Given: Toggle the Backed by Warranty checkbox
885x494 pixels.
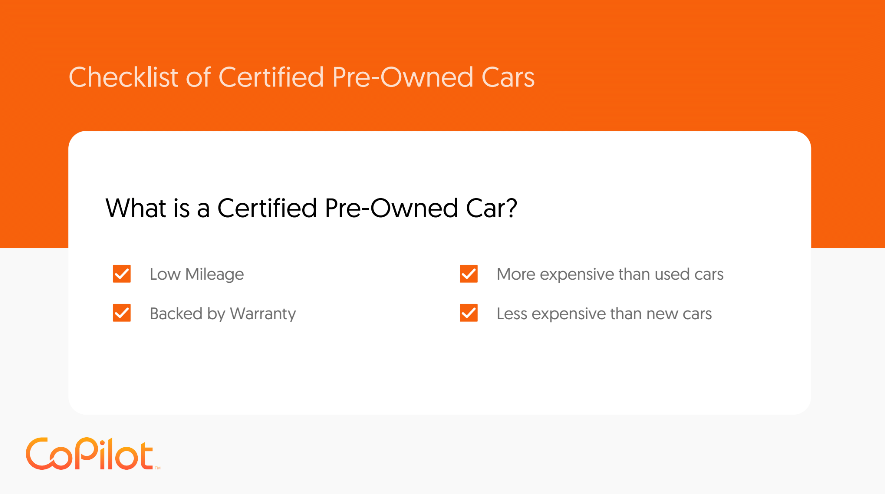Looking at the screenshot, I should coord(122,313).
